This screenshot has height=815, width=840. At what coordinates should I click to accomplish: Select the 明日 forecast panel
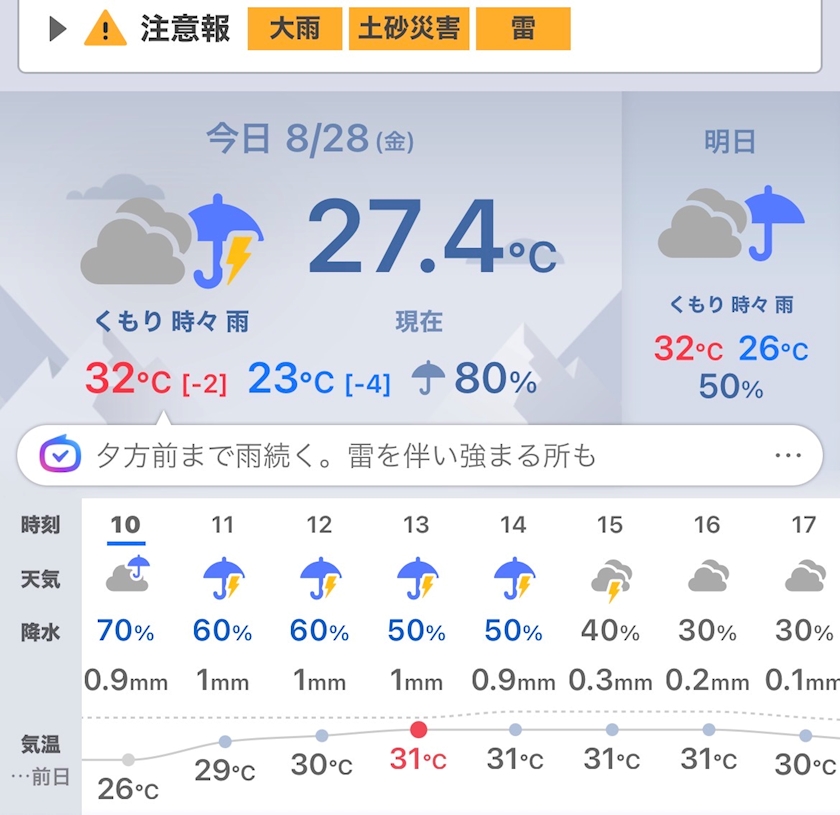click(731, 257)
